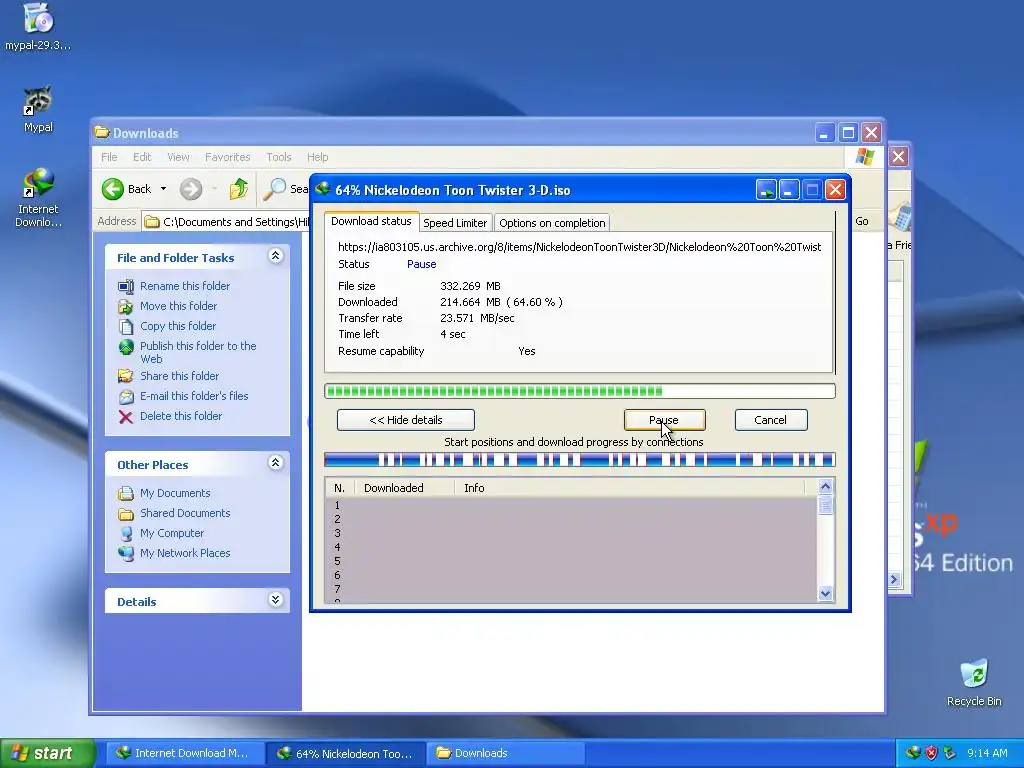Click the blue connections progress bar
Screen dimensions: 1024x768
pos(579,460)
